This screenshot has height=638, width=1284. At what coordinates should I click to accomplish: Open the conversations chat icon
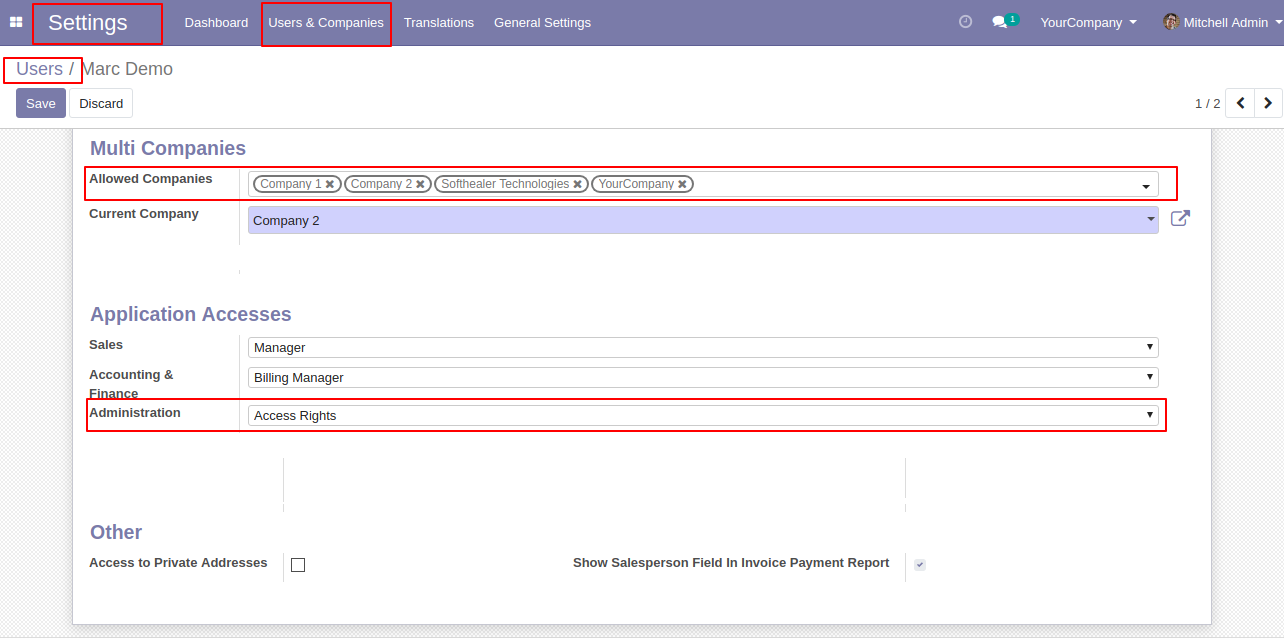999,22
